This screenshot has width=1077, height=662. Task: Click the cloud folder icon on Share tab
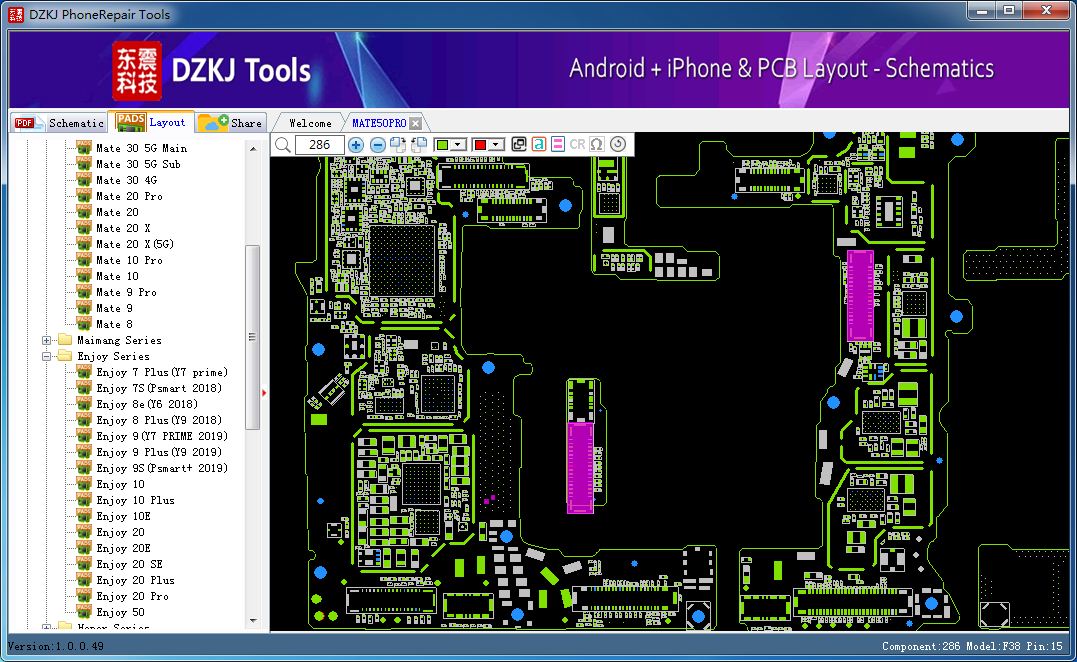[x=213, y=123]
